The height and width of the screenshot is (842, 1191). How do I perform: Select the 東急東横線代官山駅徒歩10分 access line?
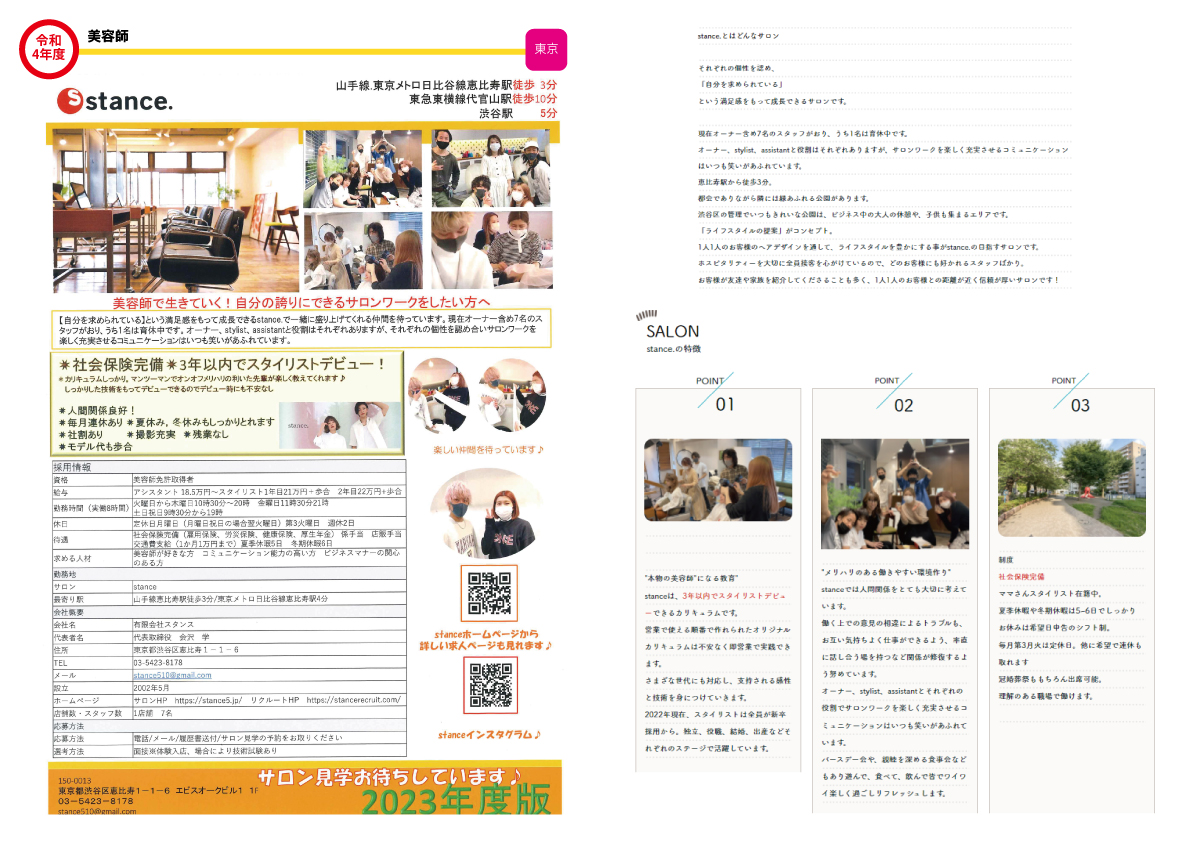coord(483,99)
